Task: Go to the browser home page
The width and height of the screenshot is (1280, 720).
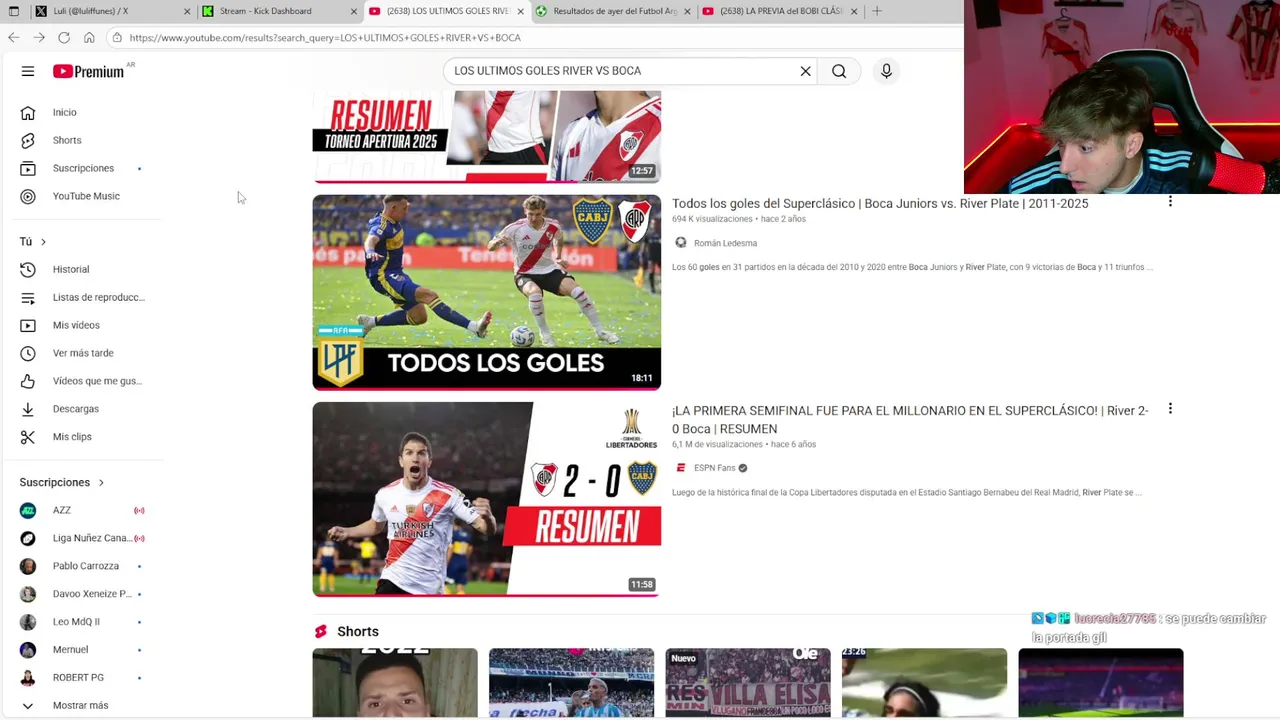Action: [89, 37]
